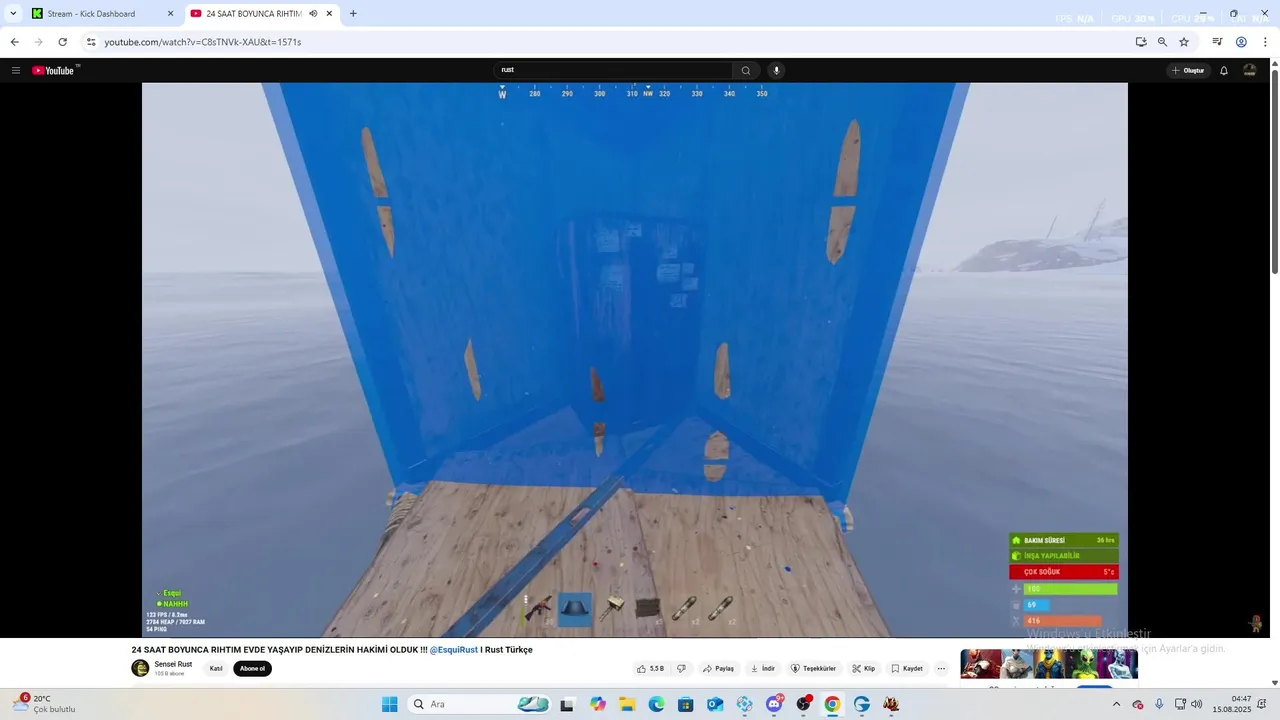The height and width of the screenshot is (720, 1280).
Task: Like the video with thumbs-up 5.5 B
Action: 652,668
